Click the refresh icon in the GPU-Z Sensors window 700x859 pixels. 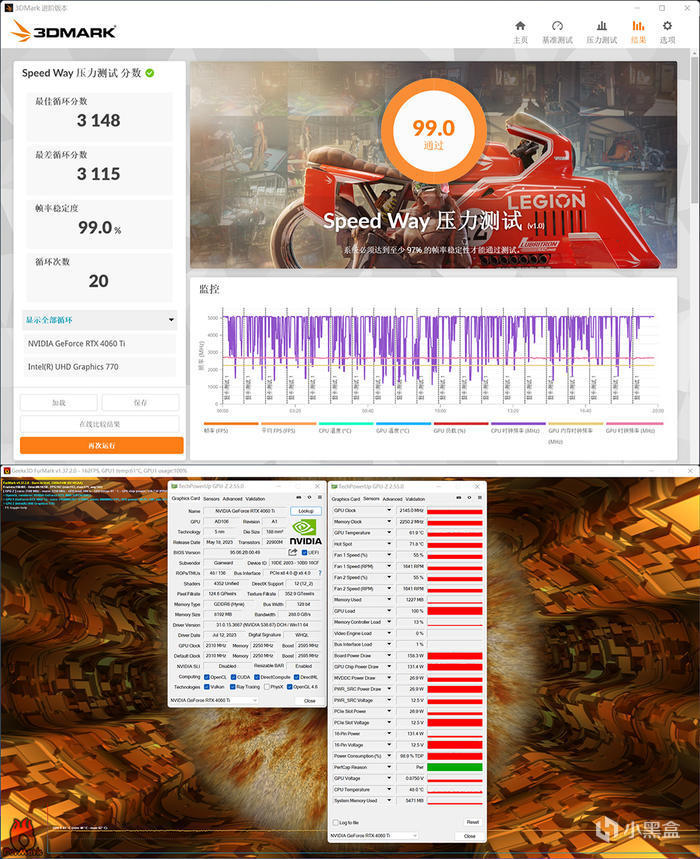(x=469, y=497)
